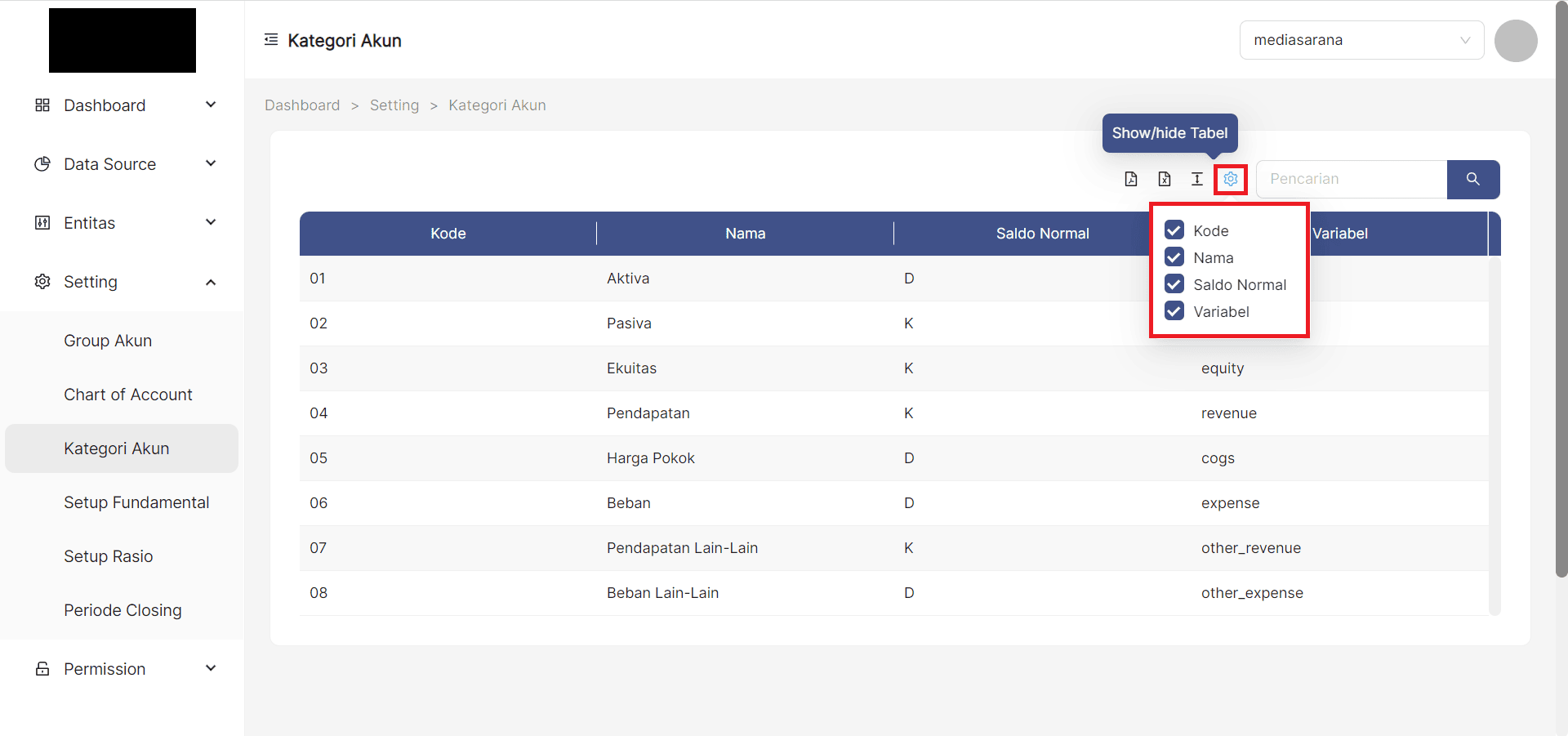Uncheck the Kode column checkbox
Image resolution: width=1568 pixels, height=736 pixels.
pyautogui.click(x=1174, y=230)
